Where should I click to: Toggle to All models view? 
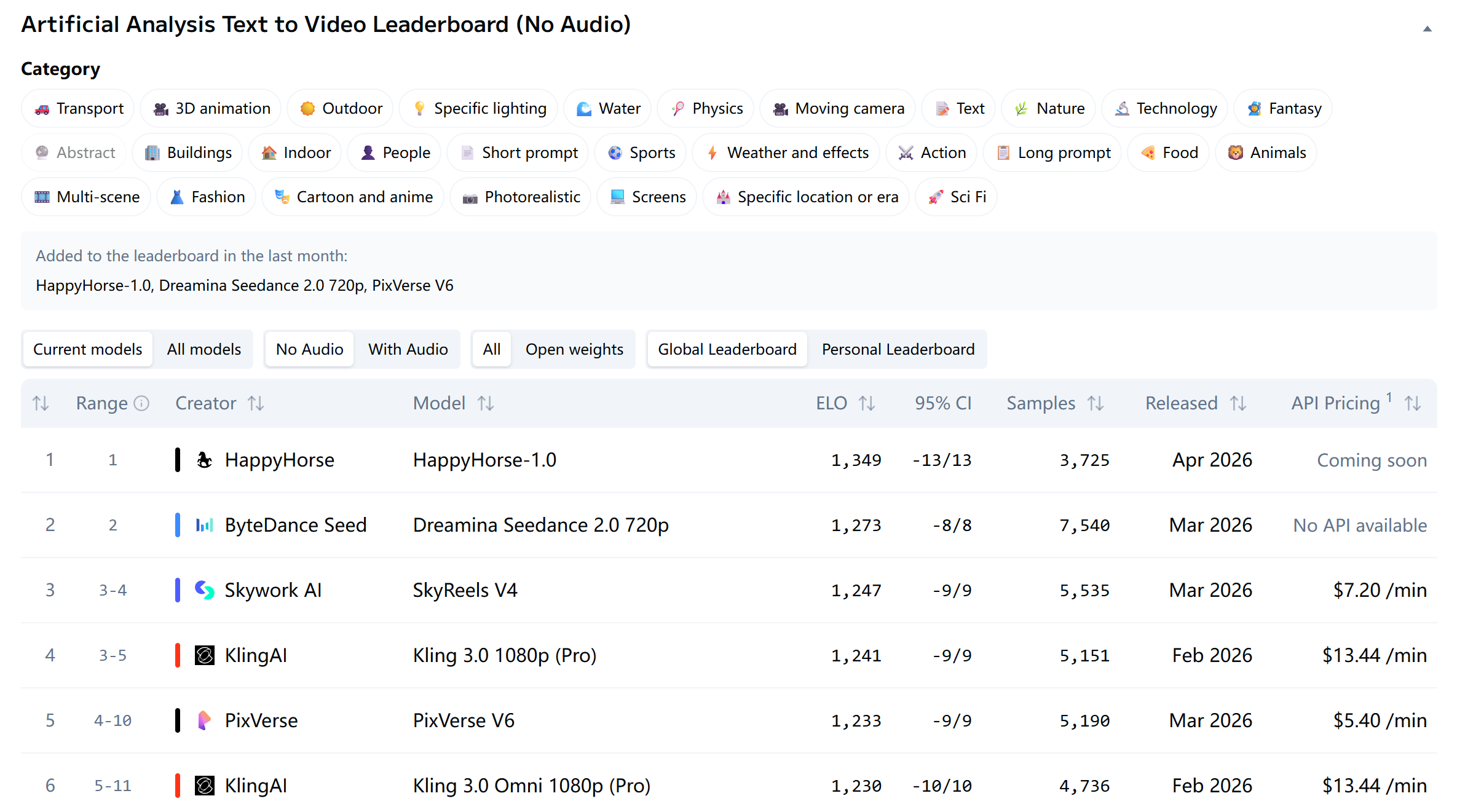click(203, 349)
